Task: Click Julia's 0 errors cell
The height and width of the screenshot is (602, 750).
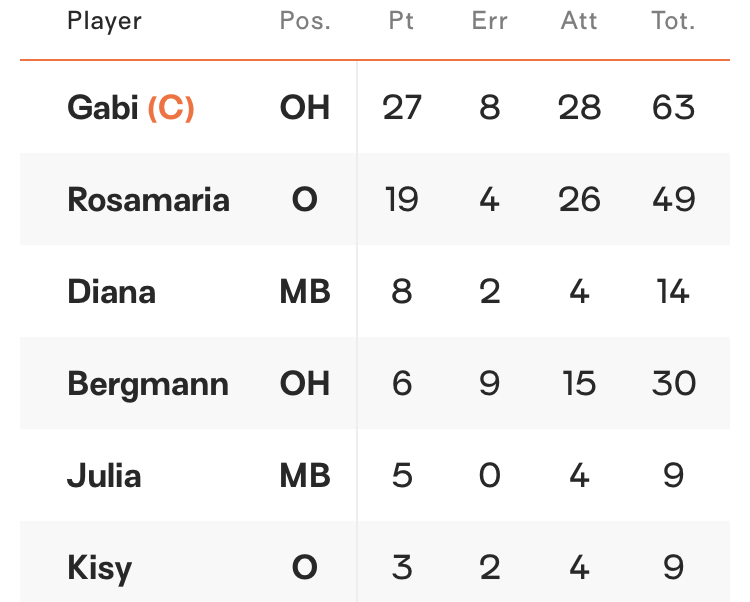Action: point(489,475)
